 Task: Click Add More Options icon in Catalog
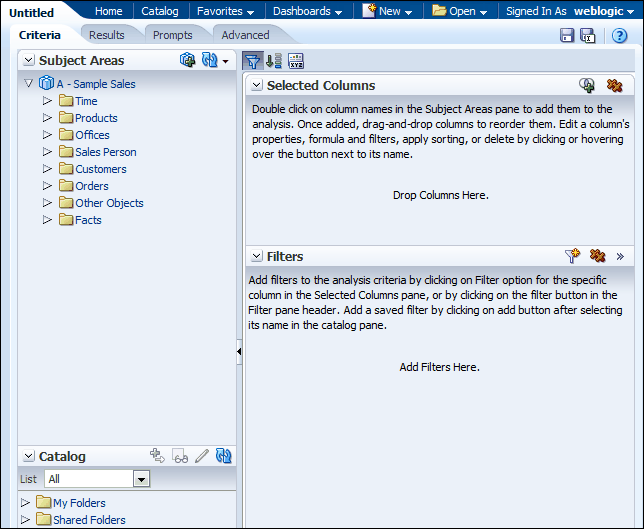[x=157, y=456]
